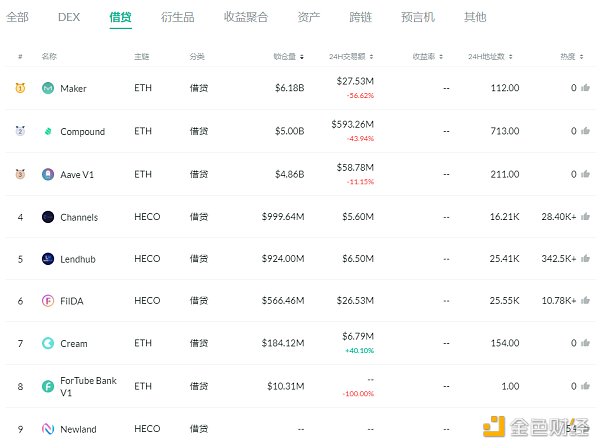Click the ForTube Bank V1 logo icon
The width and height of the screenshot is (600, 448).
pyautogui.click(x=48, y=386)
